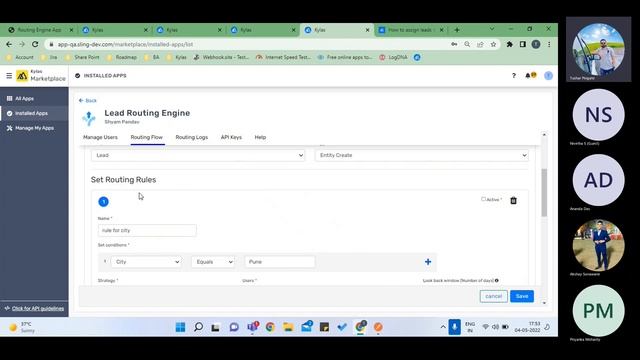
Task: Click the Lead Routing Engine app icon
Action: pos(89,118)
